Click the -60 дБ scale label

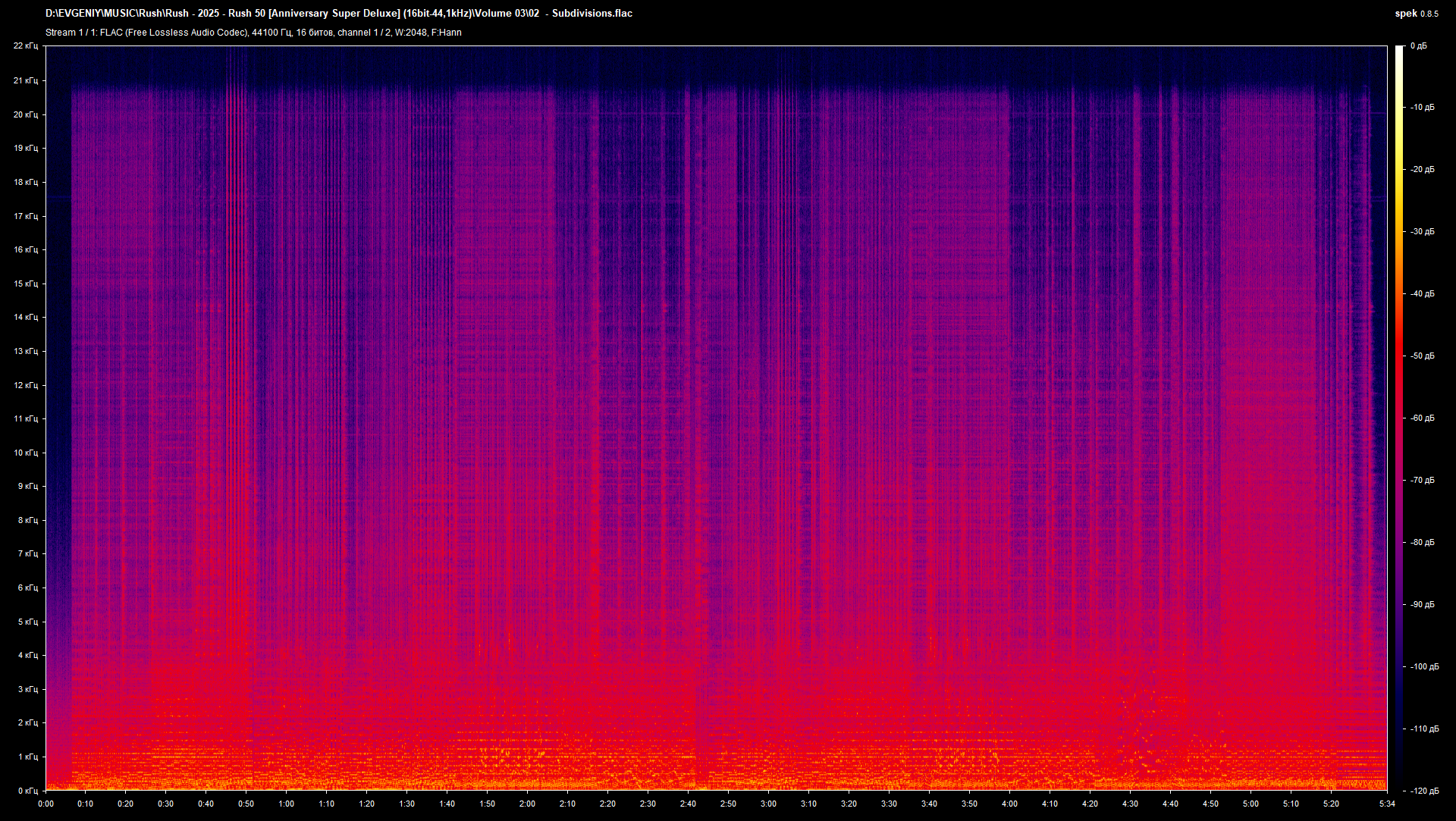[x=1422, y=418]
